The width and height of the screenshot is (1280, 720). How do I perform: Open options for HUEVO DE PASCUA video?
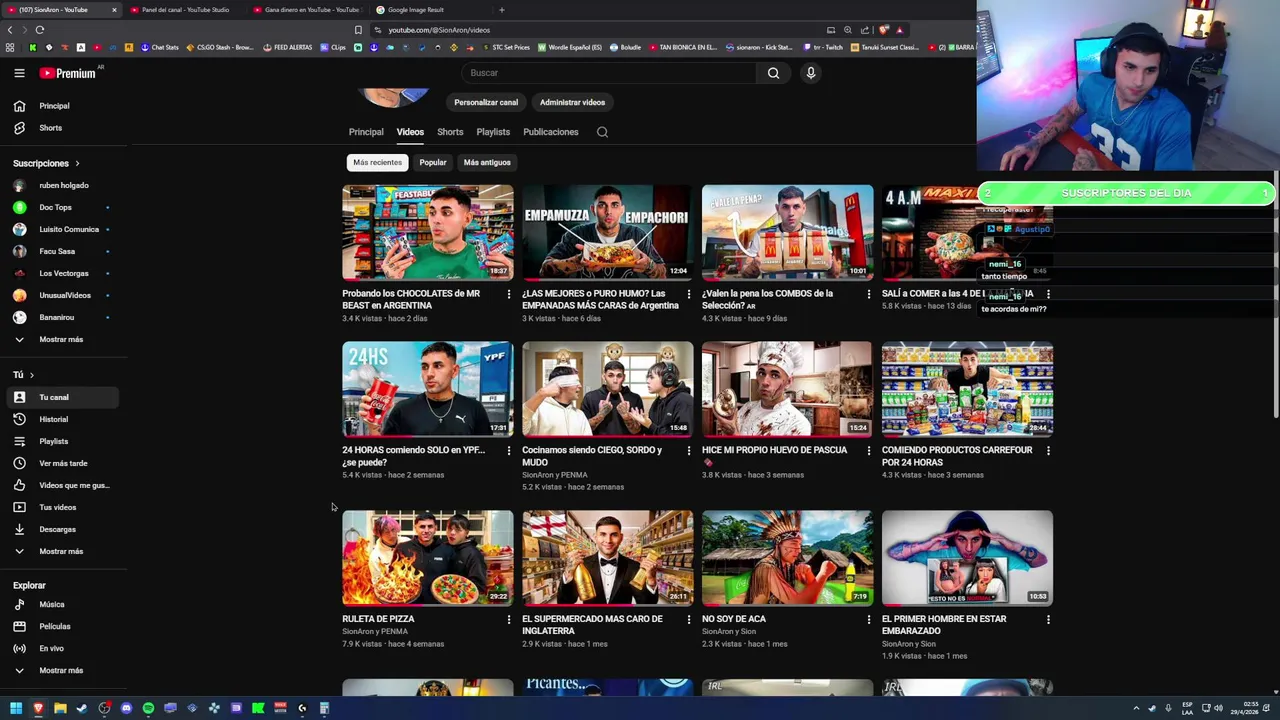coord(868,450)
